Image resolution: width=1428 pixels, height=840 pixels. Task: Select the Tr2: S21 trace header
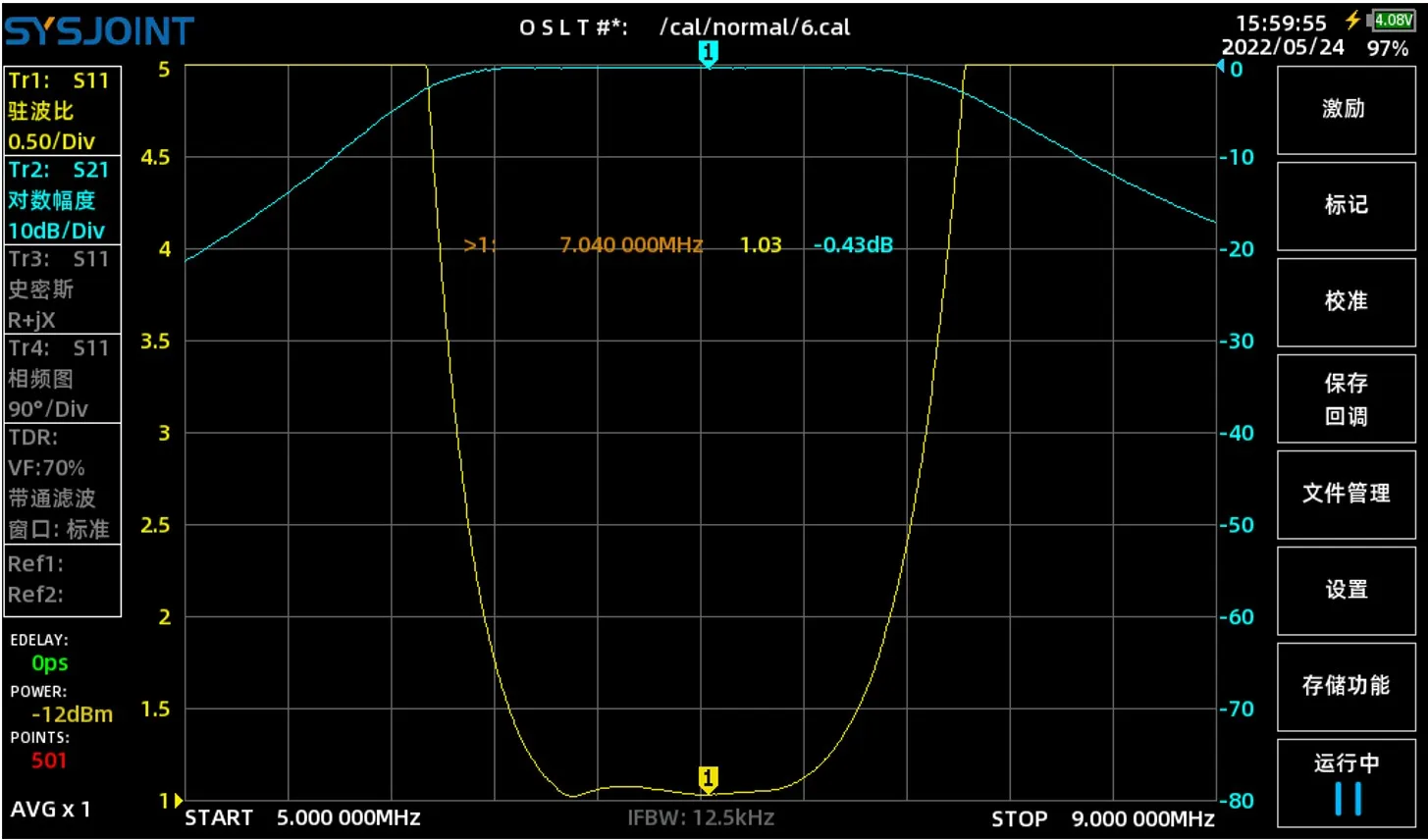click(x=59, y=170)
